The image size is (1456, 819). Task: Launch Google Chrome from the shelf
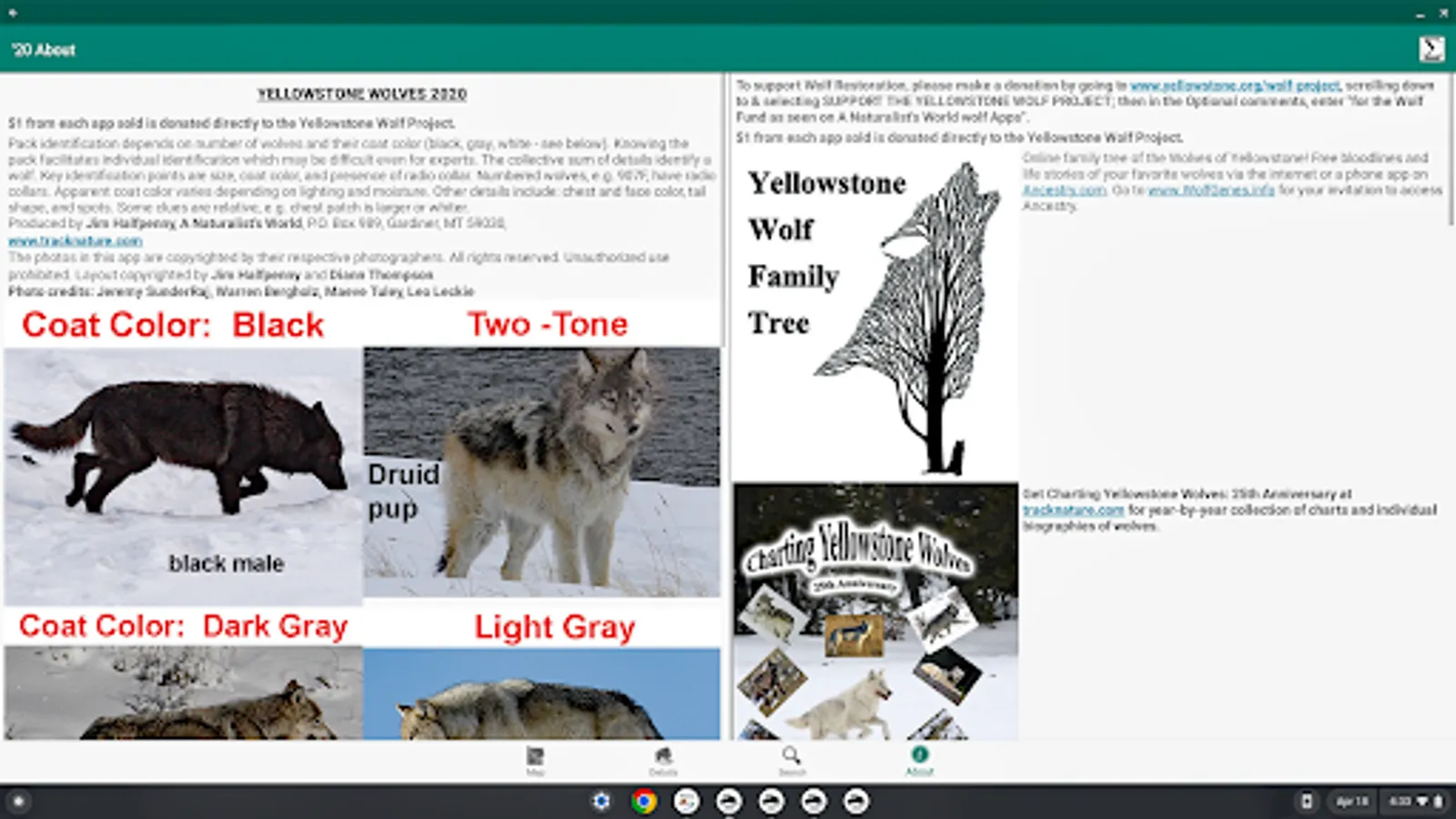coord(644,801)
